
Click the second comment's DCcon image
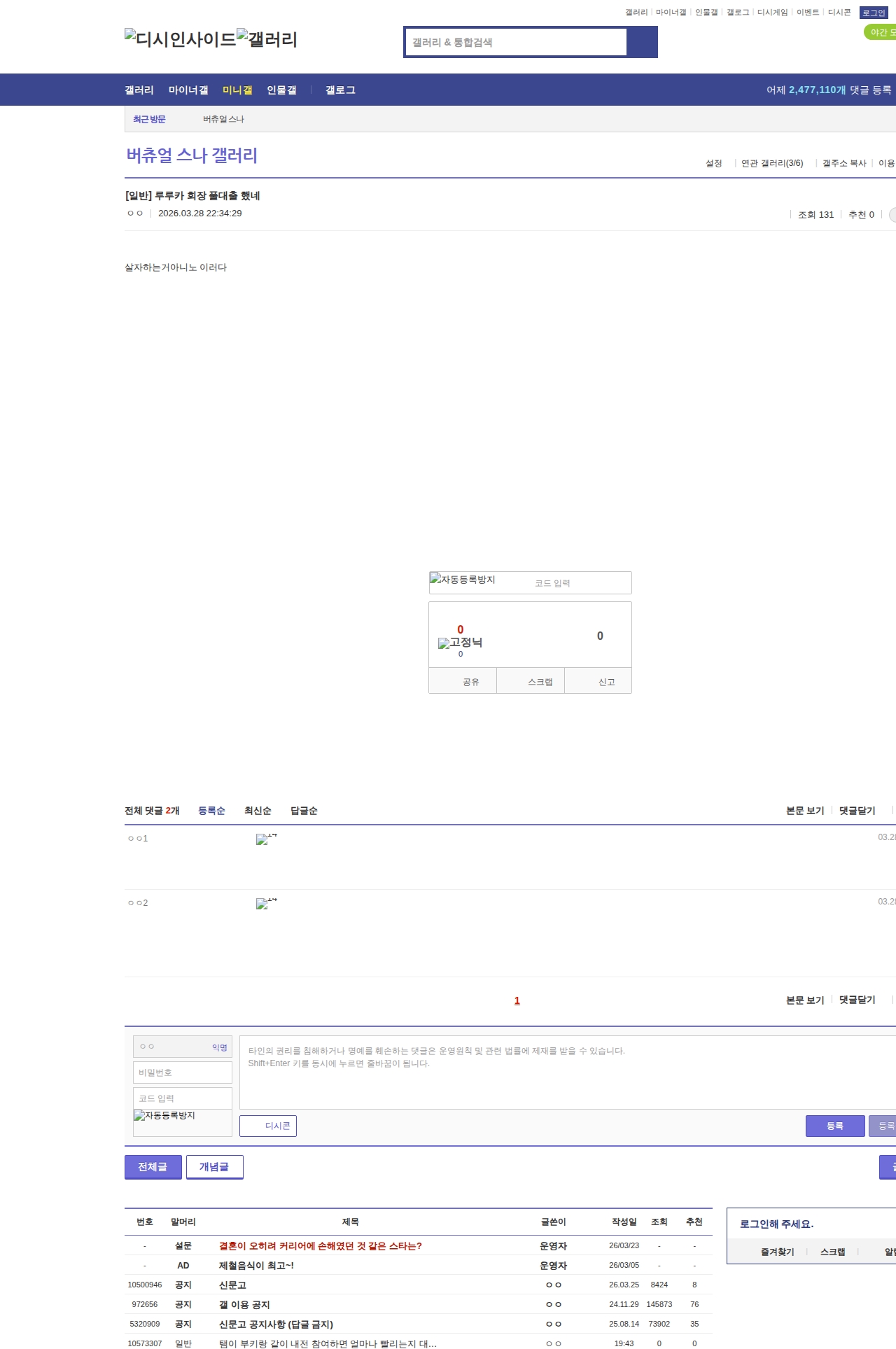click(267, 903)
